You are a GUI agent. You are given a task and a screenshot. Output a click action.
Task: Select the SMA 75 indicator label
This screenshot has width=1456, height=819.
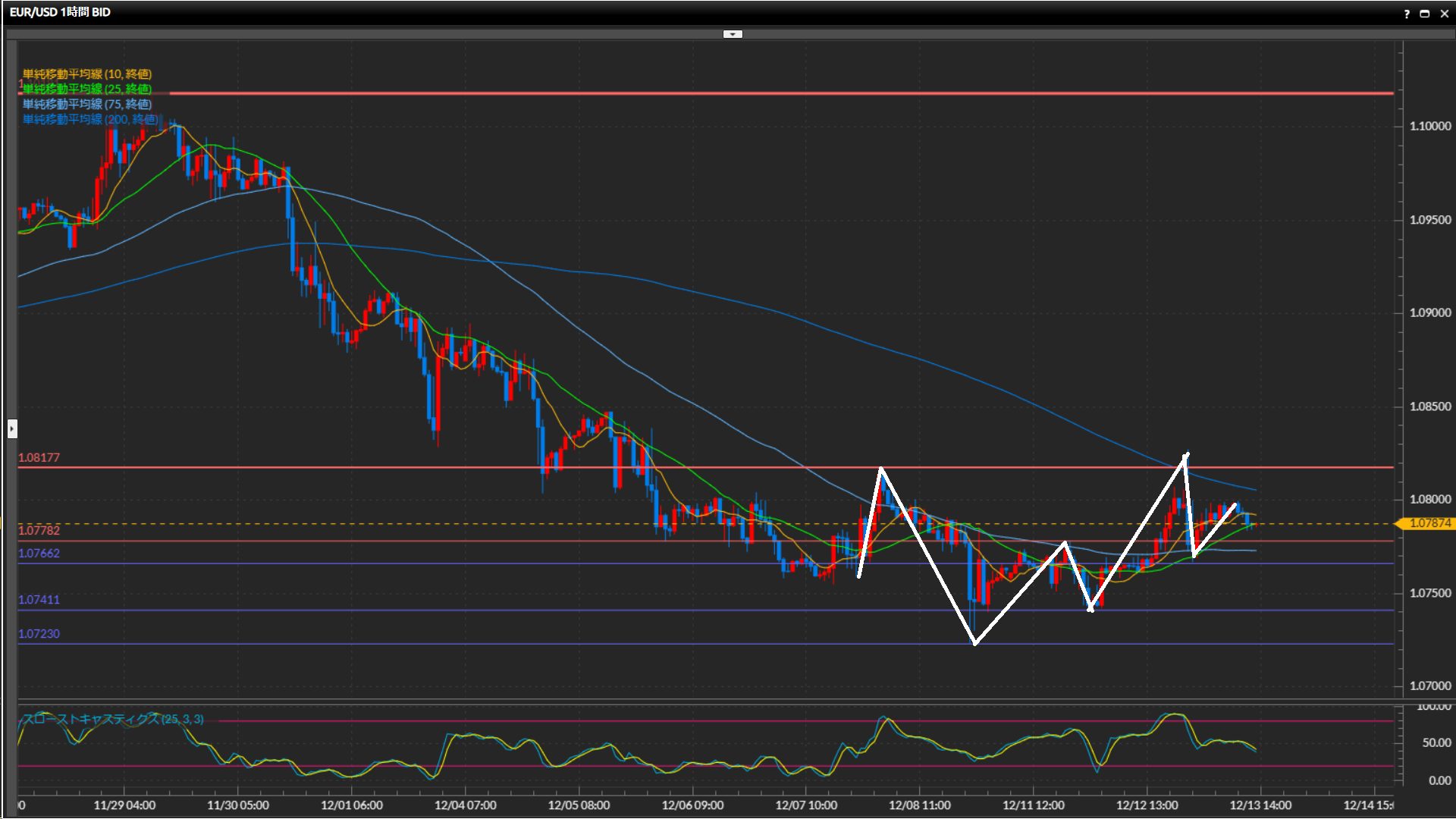pos(87,104)
